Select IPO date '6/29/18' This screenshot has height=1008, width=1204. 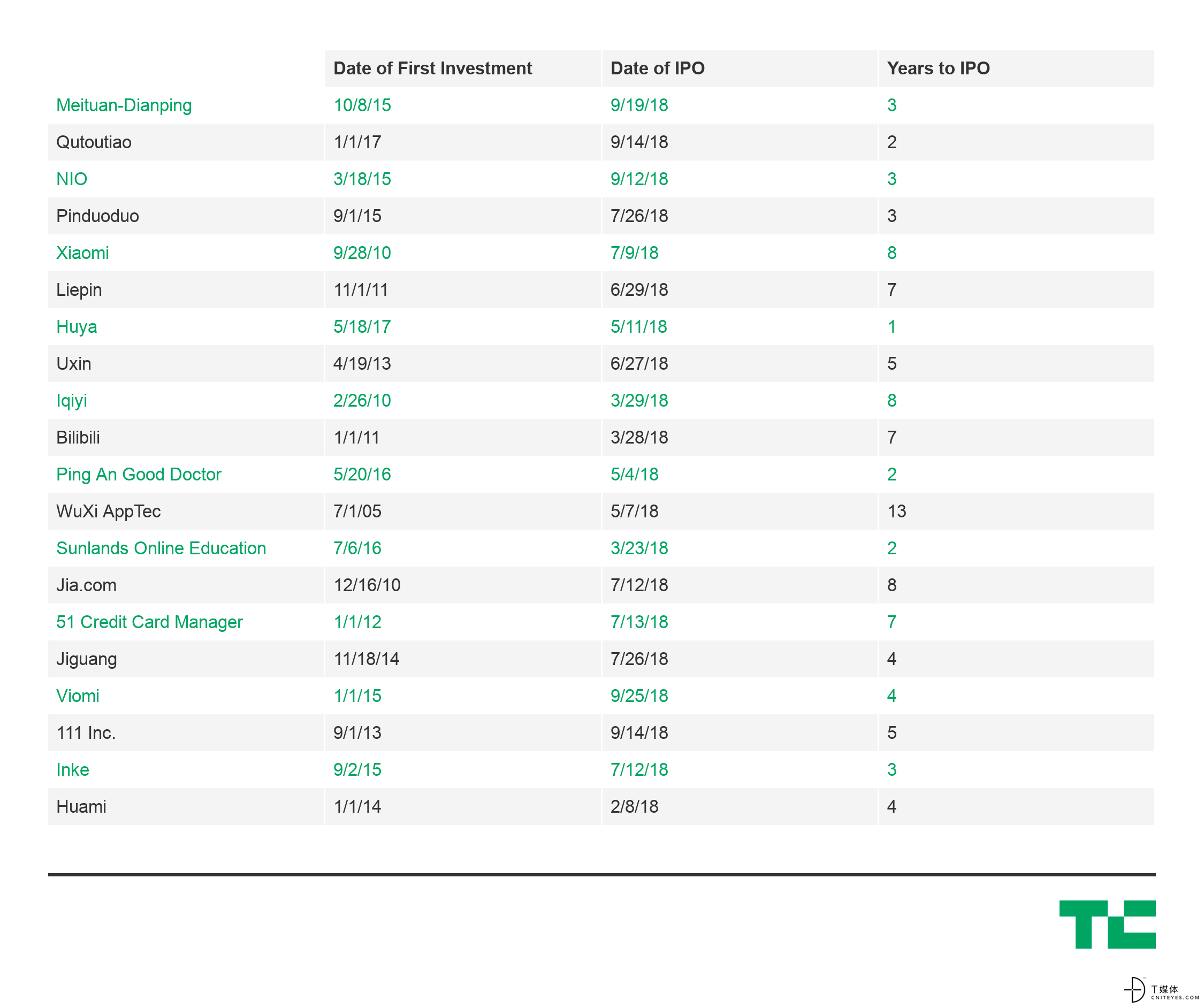click(639, 289)
